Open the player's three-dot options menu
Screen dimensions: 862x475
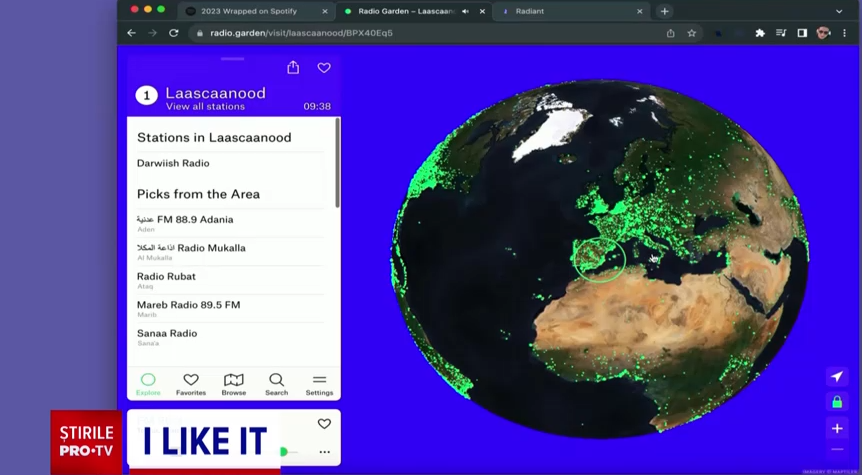coord(324,452)
